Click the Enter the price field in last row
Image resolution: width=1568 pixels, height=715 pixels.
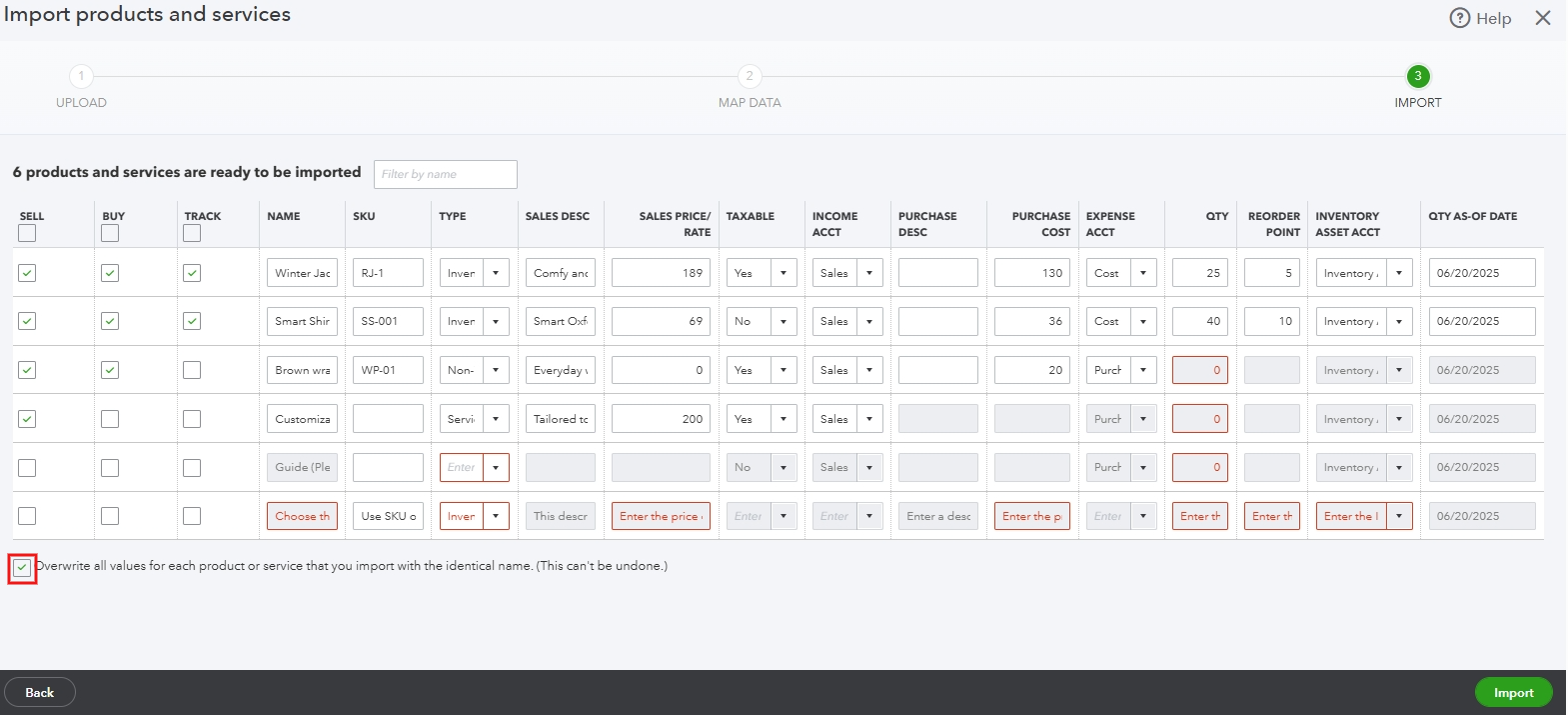[661, 516]
